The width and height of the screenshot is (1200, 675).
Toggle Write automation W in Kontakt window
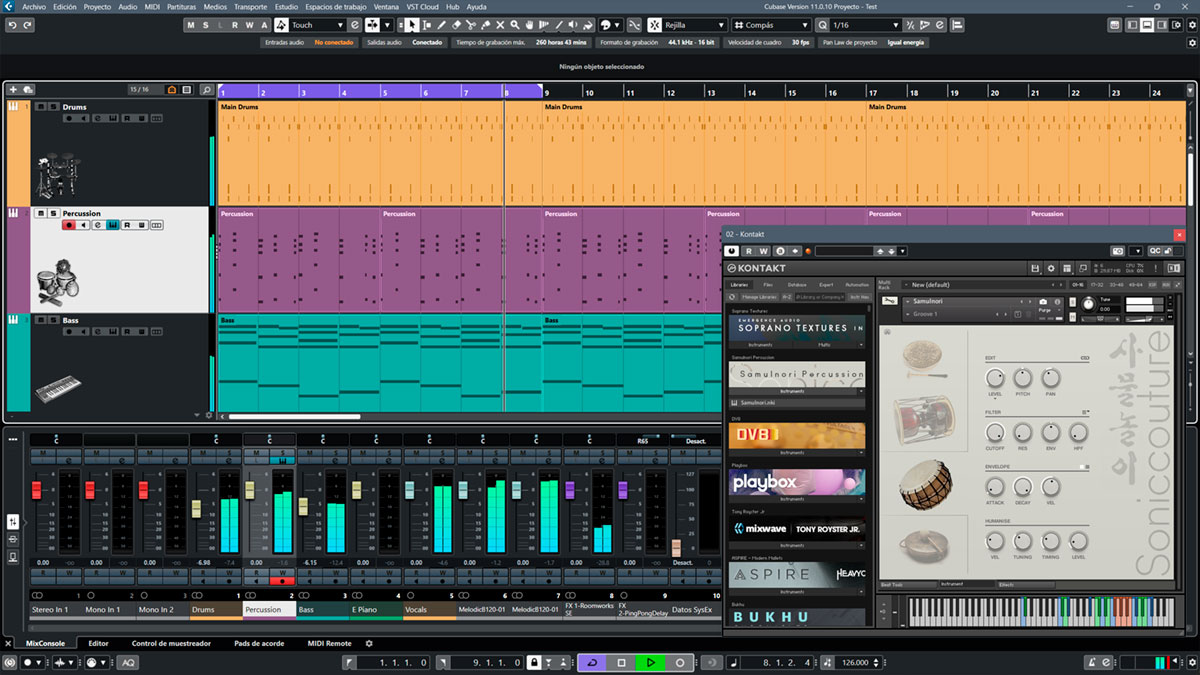click(765, 251)
